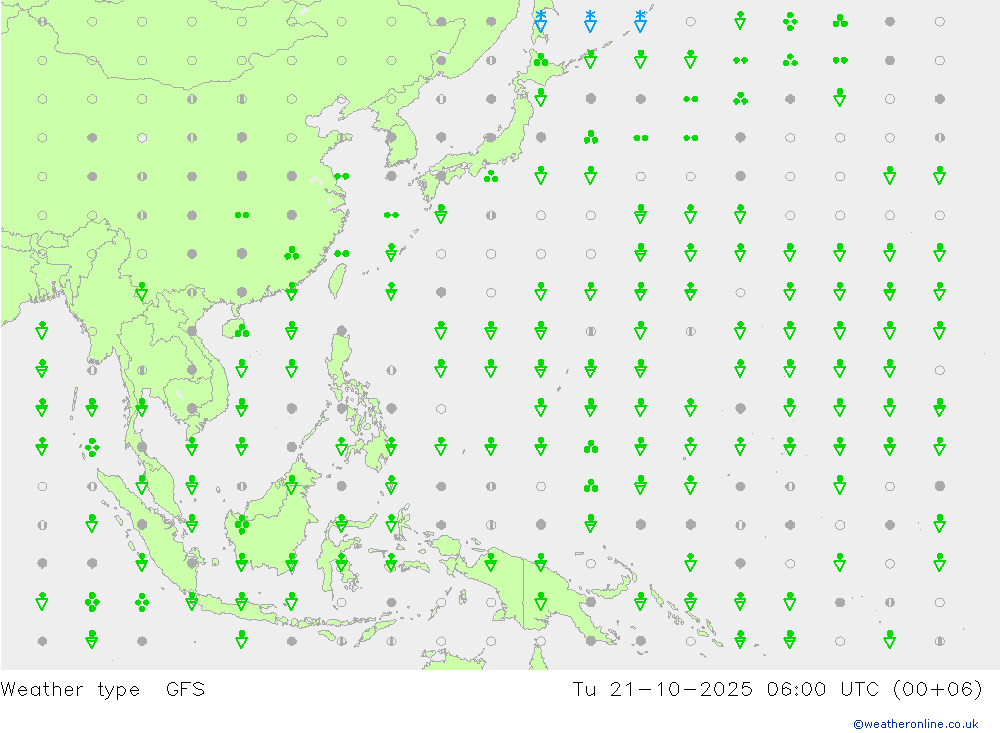Select the 'Tu 21-10-2025 06:00 UTC (00+06)' timestamp
Screen dimensions: 1000x733
777,690
